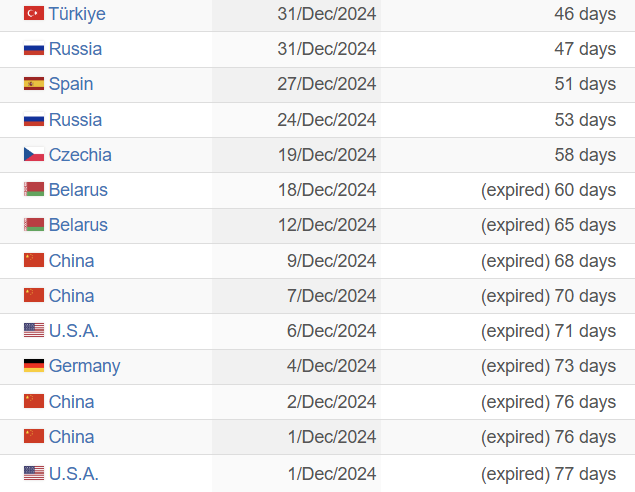Screen dimensions: 635x492
Task: Click the Türkiye flag icon
Action: coord(34,14)
